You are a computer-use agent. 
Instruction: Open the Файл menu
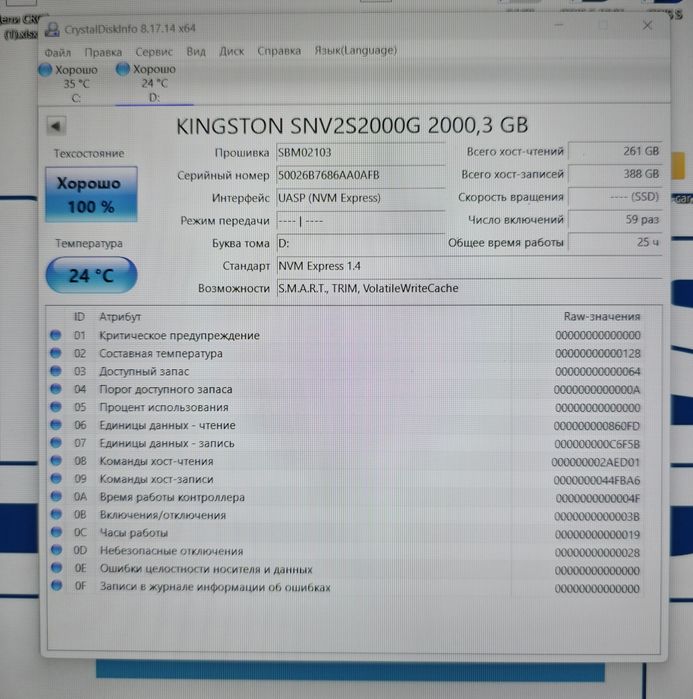click(x=57, y=52)
